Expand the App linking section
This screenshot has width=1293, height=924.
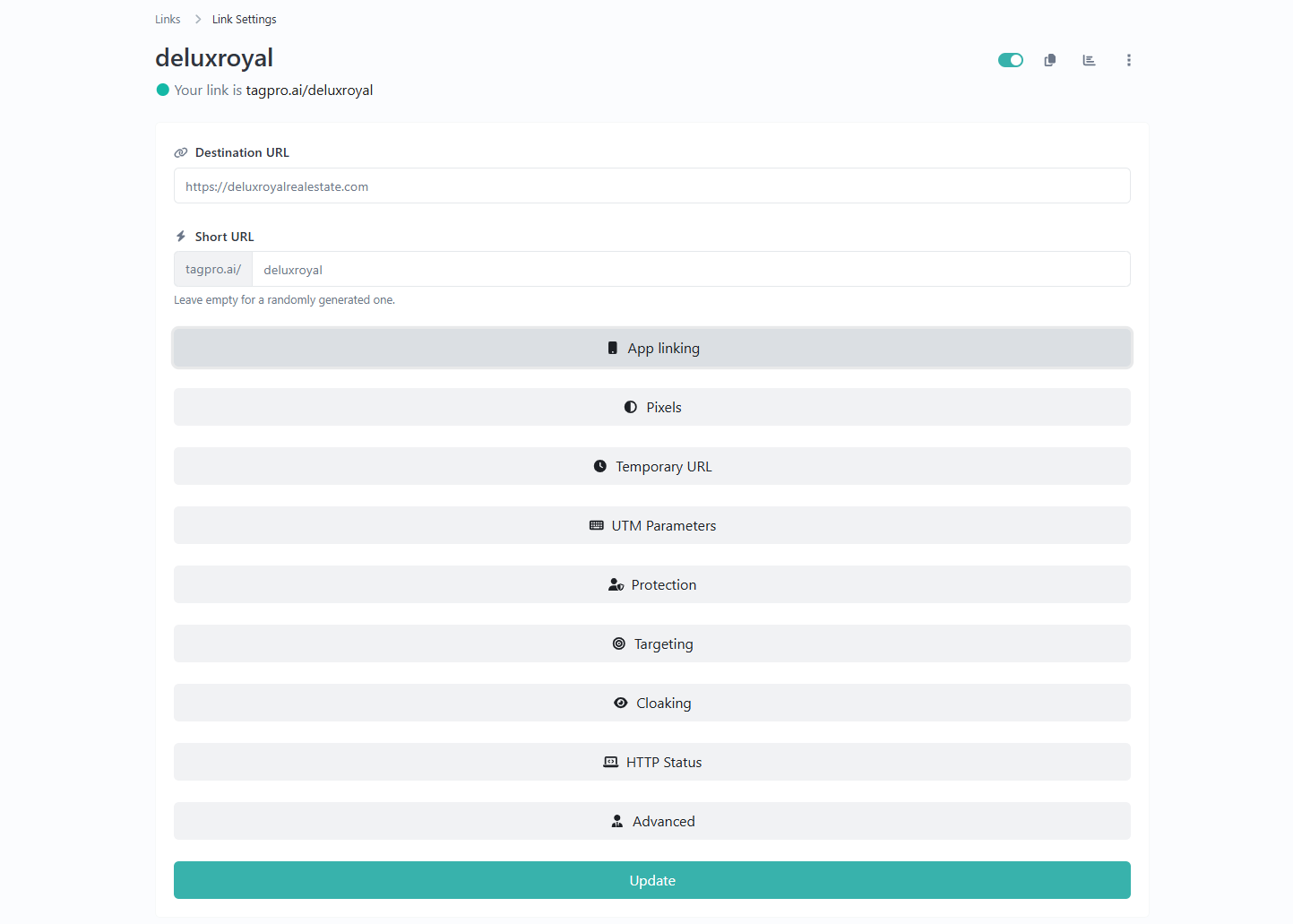(x=652, y=348)
